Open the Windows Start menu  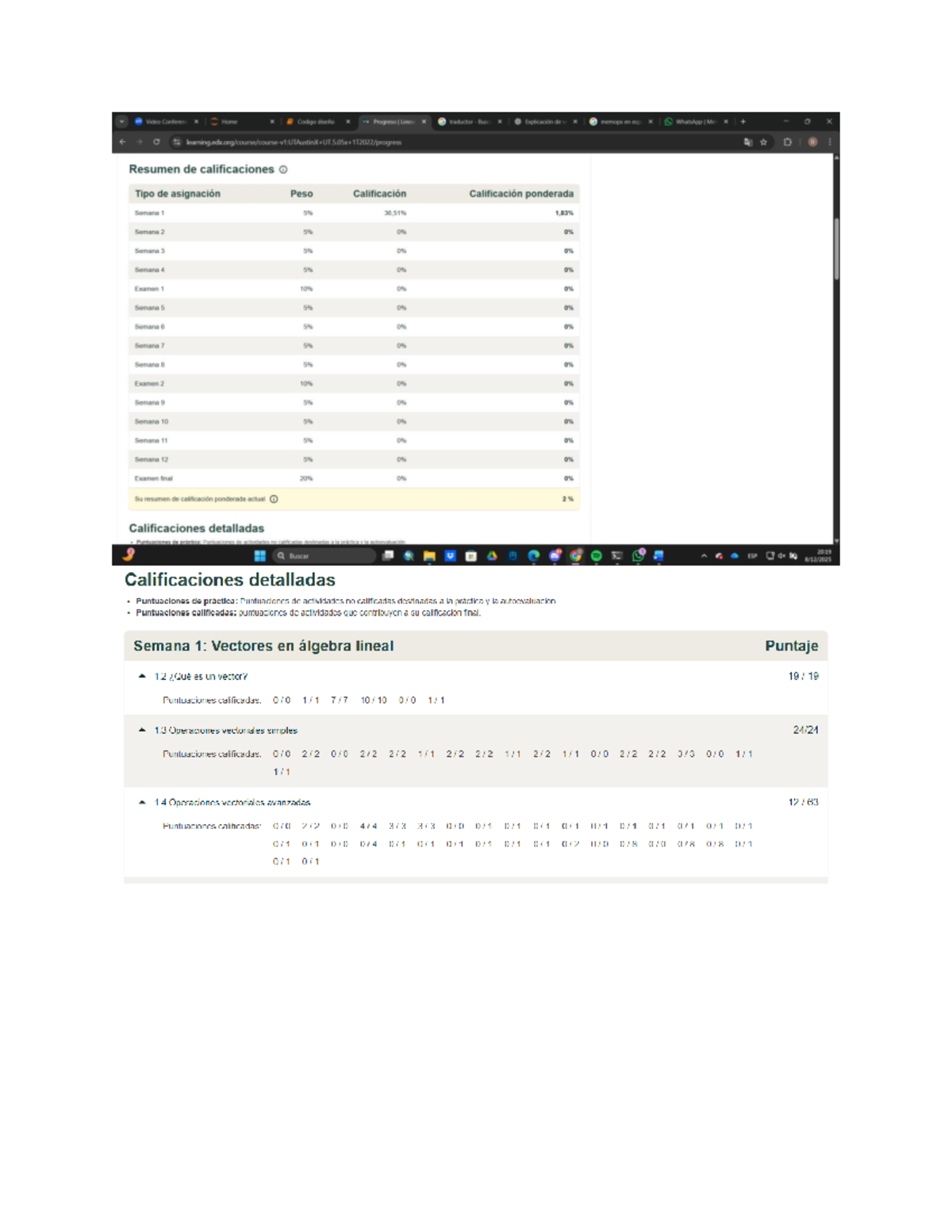point(259,556)
